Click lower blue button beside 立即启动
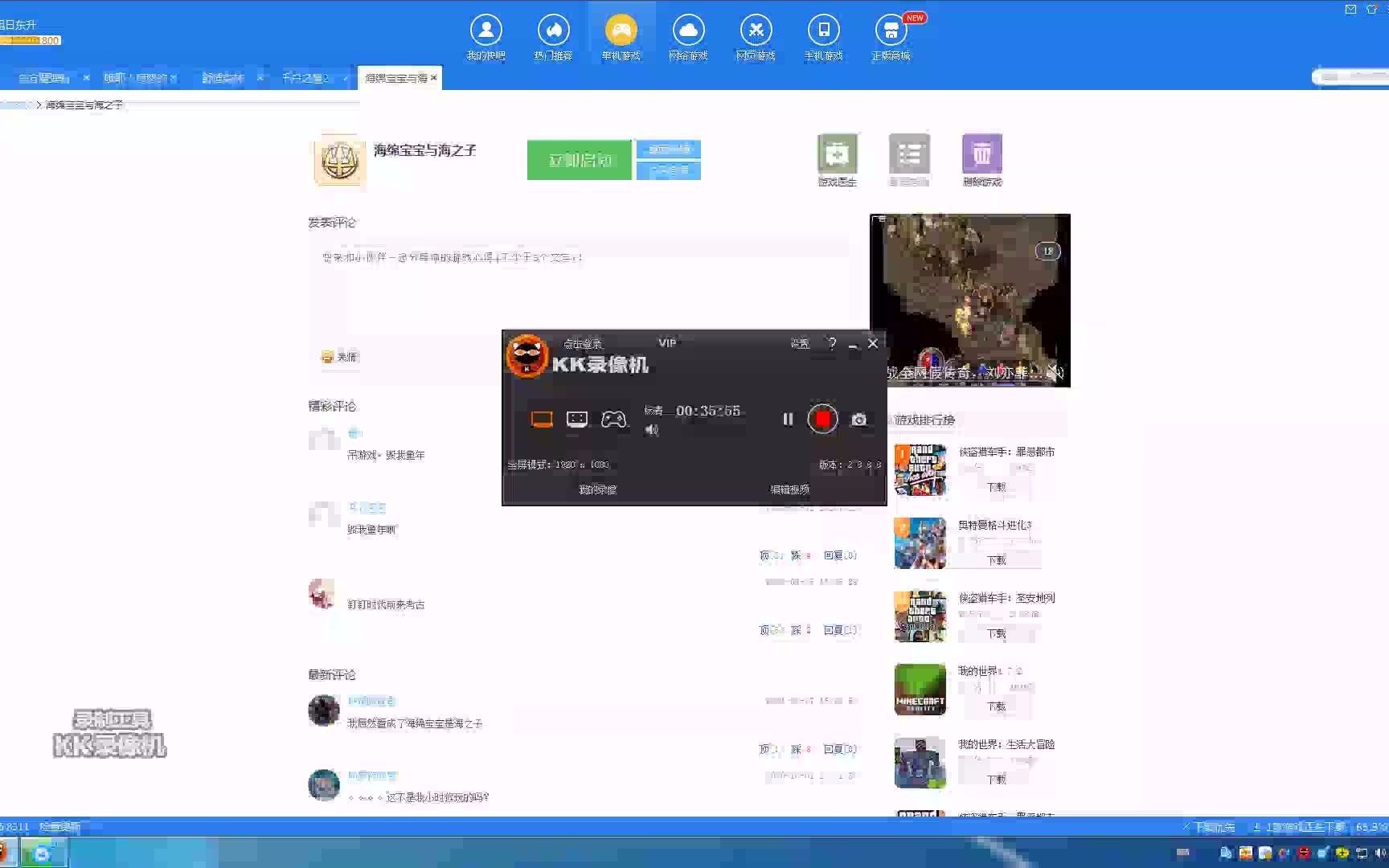This screenshot has width=1389, height=868. pyautogui.click(x=669, y=170)
